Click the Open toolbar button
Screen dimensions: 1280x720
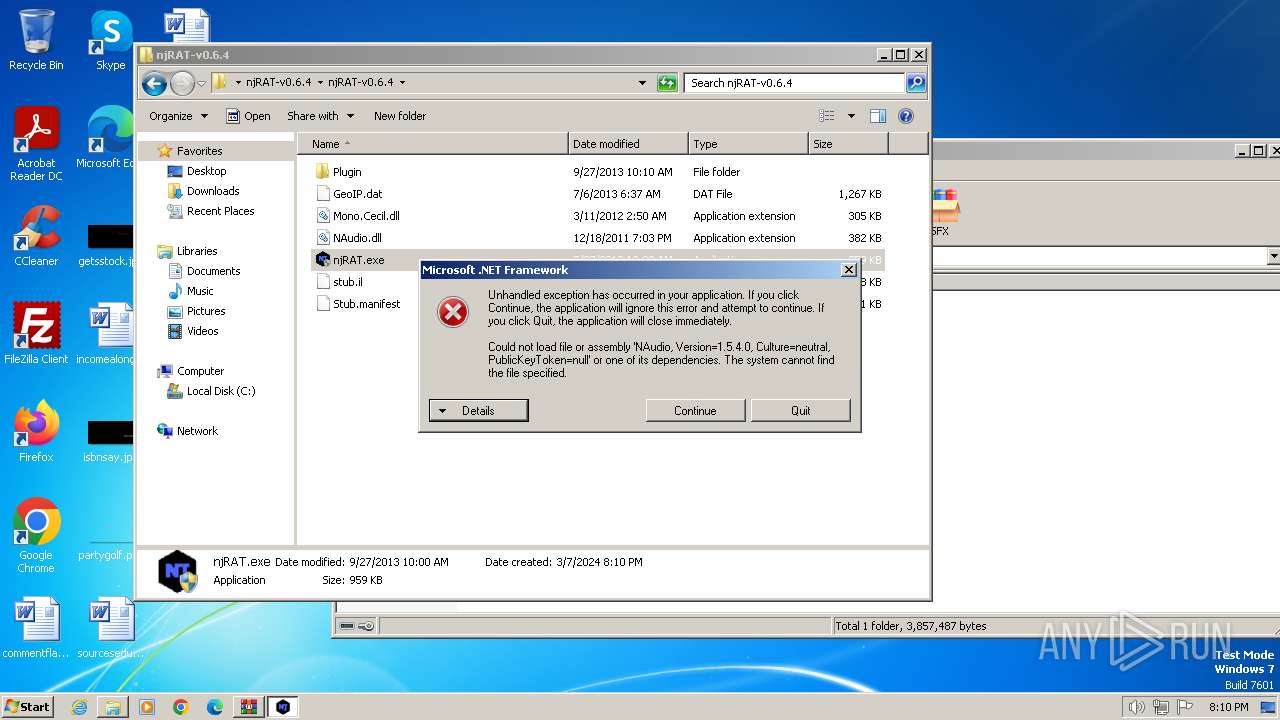click(x=248, y=116)
